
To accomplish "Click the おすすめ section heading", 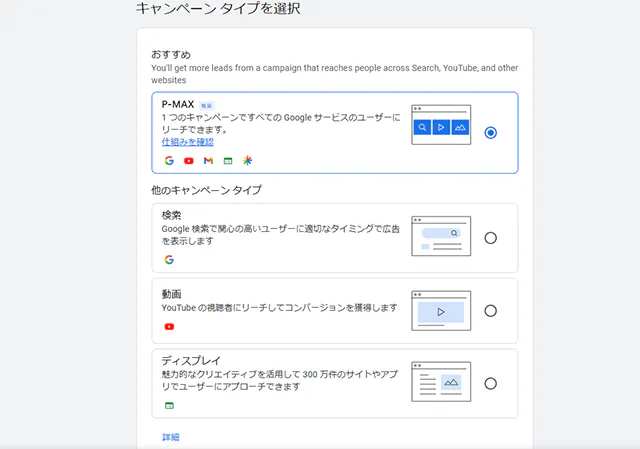I will click(x=171, y=55).
